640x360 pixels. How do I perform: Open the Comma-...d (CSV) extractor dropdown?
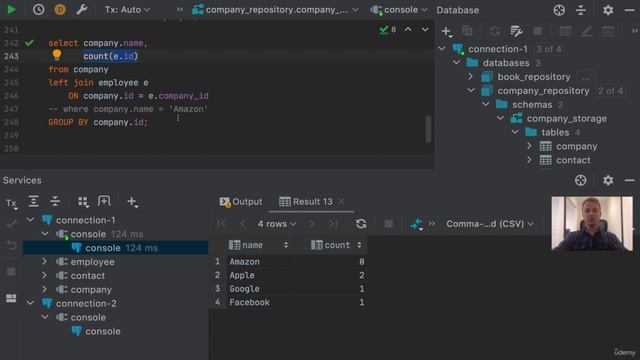pyautogui.click(x=489, y=224)
